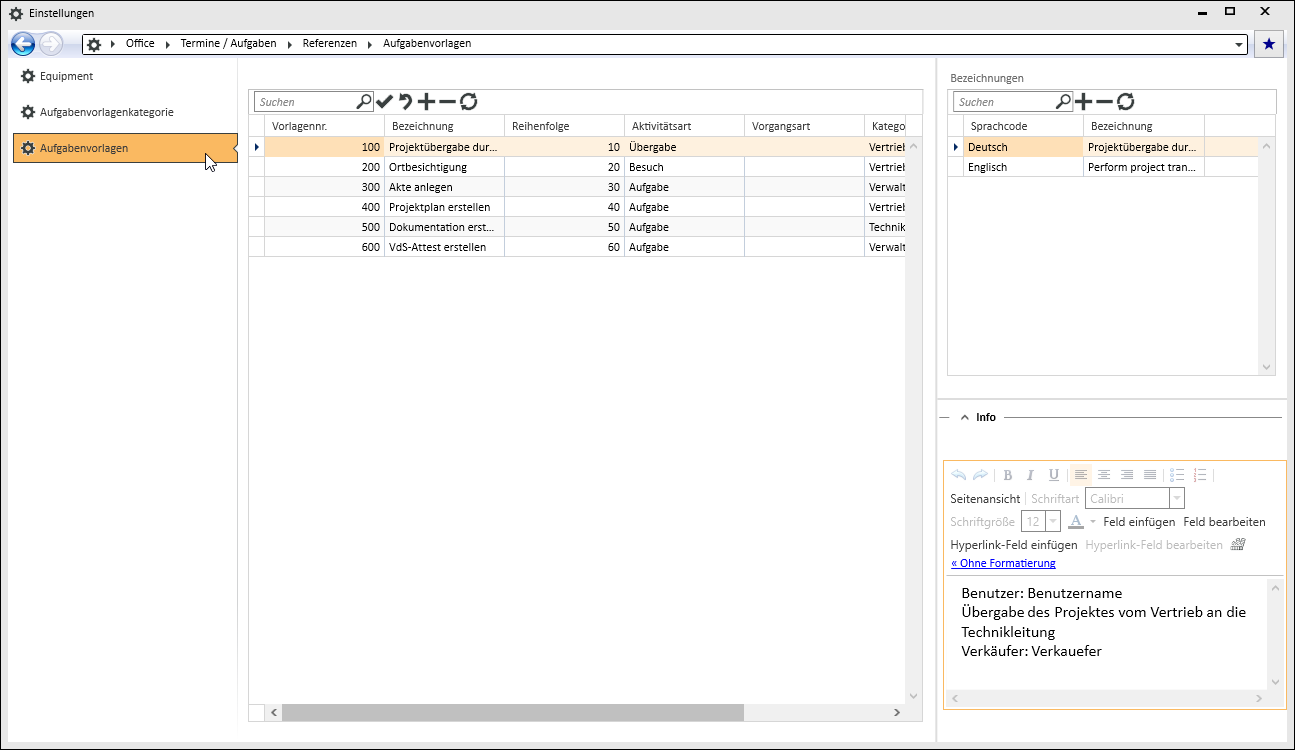The width and height of the screenshot is (1295, 750).
Task: Select the Ortbesichtigung row
Action: click(x=578, y=167)
